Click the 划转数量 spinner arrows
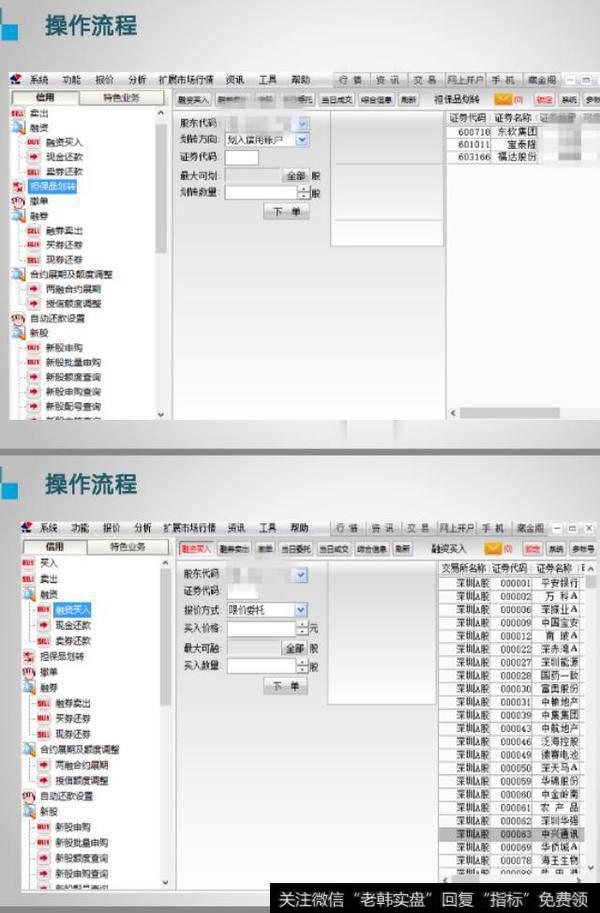This screenshot has height=913, width=600. coord(303,192)
